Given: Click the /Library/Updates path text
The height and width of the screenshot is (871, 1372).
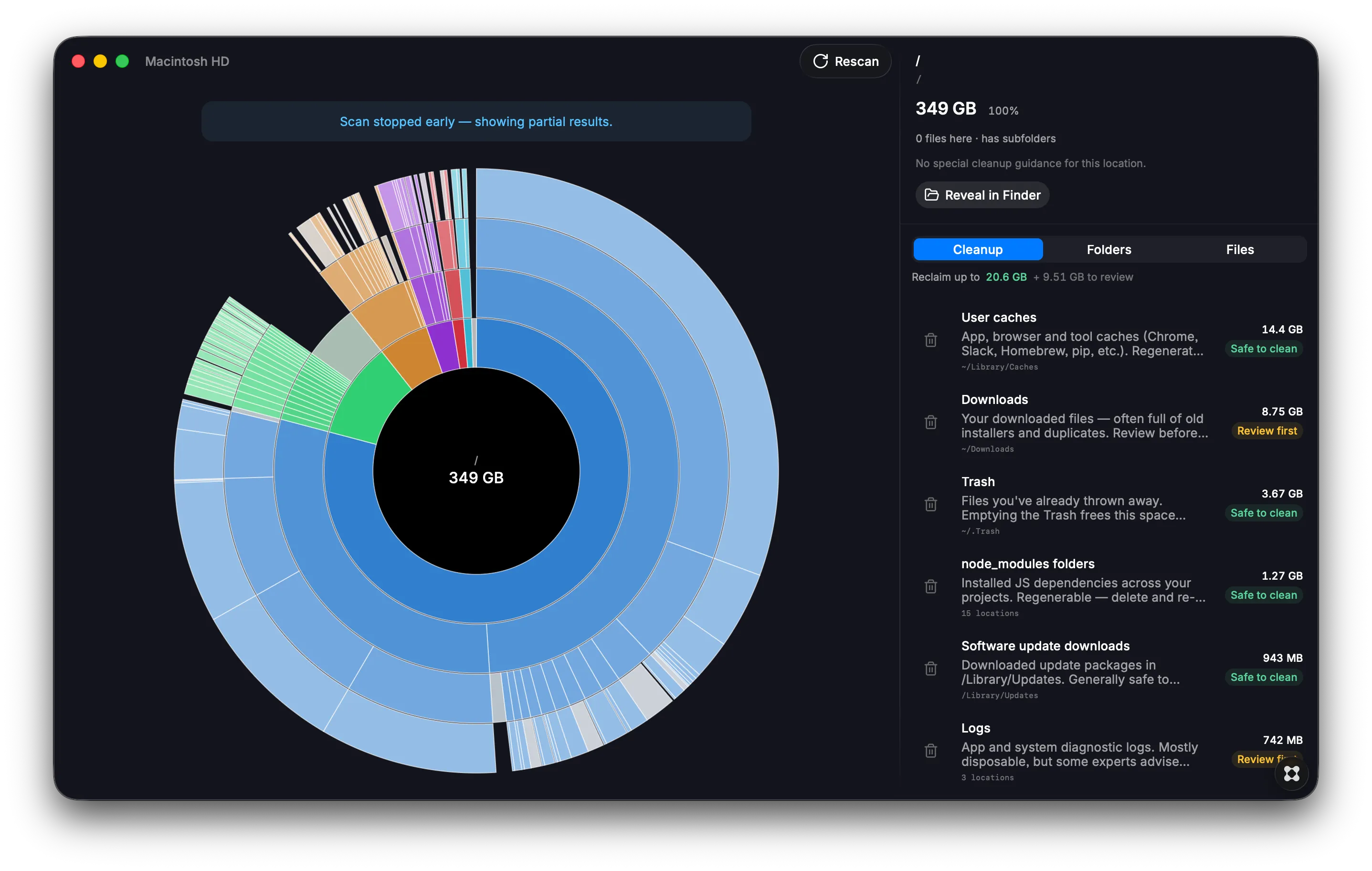Looking at the screenshot, I should point(999,695).
